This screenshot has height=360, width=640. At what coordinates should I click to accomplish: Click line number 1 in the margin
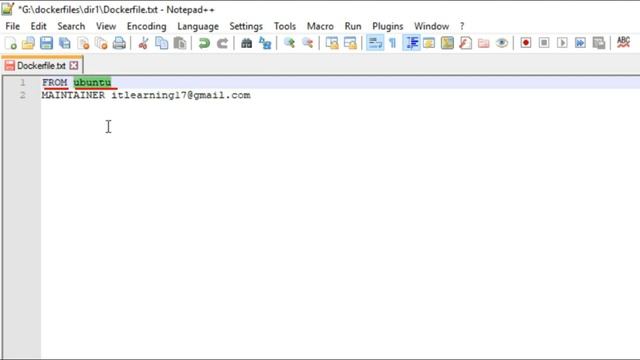(x=23, y=82)
